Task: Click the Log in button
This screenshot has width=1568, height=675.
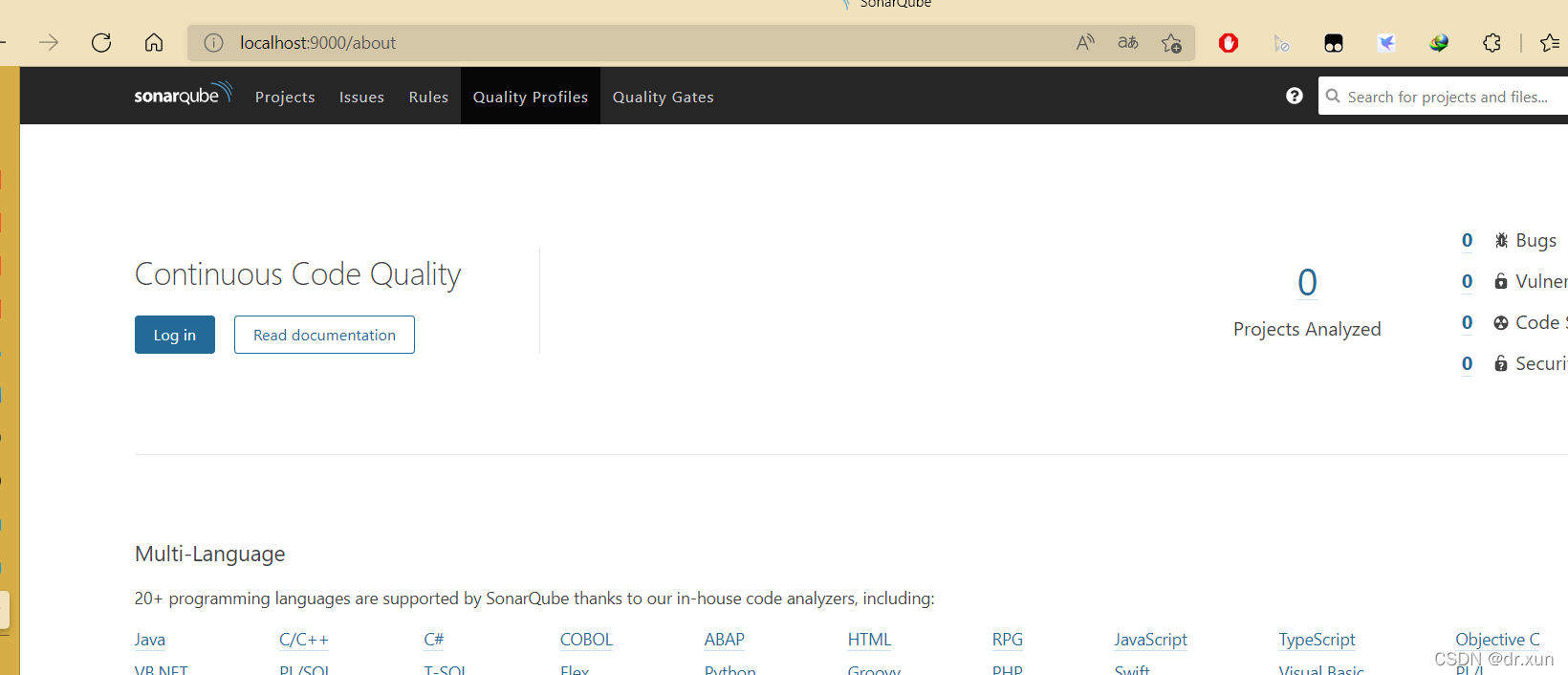Action: click(x=175, y=335)
